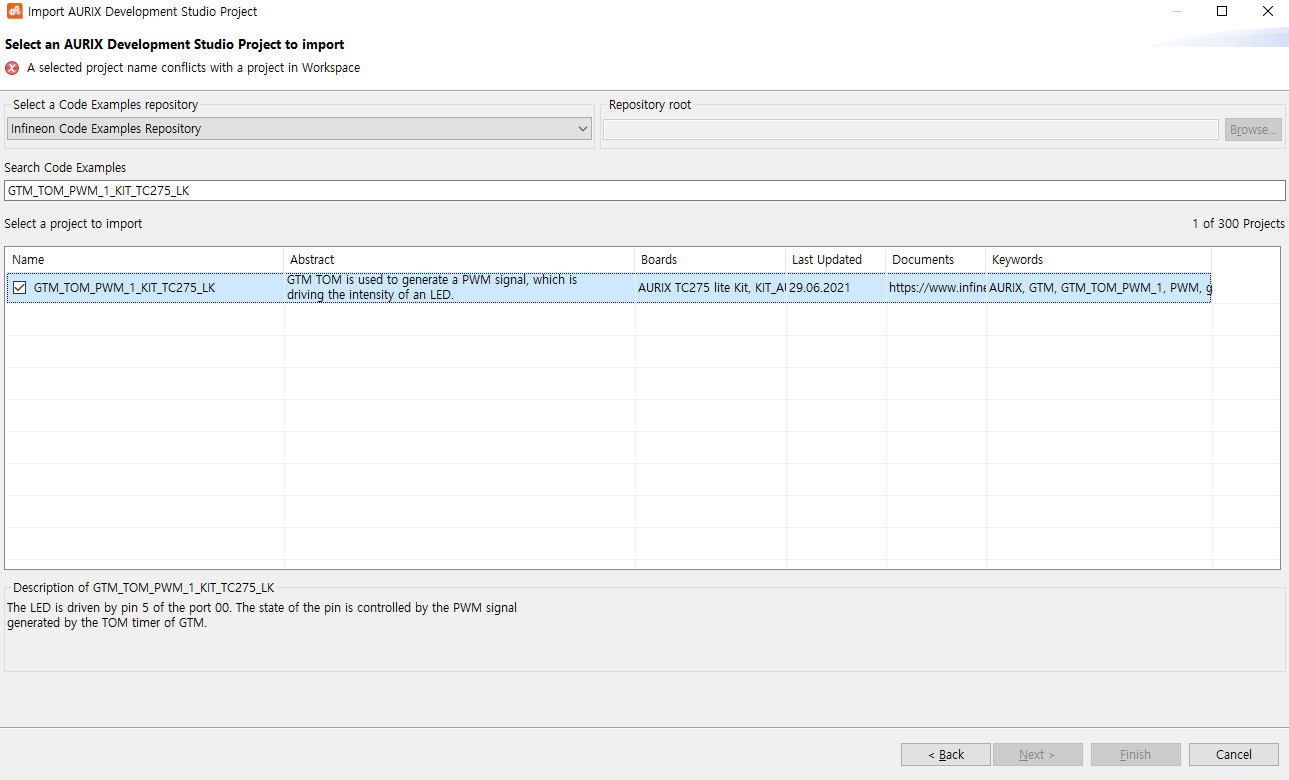Click the AURIX Development Studio title bar icon

tap(15, 12)
